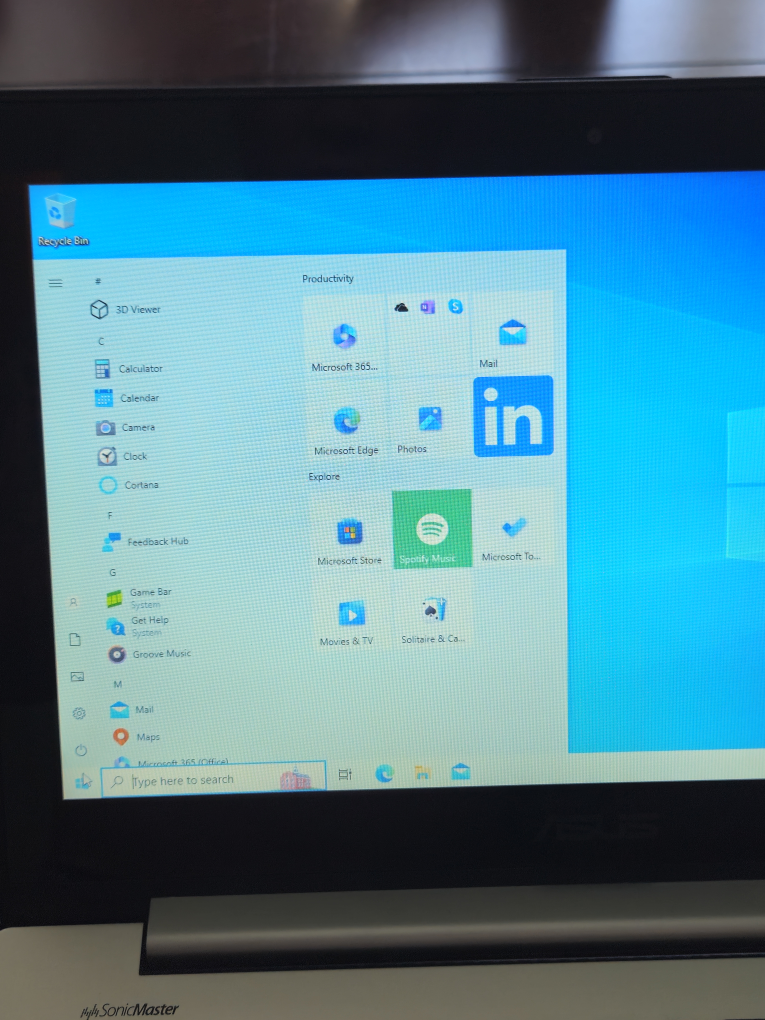Open Microsoft 365 (Office) in app list
This screenshot has width=765, height=1020.
(x=171, y=761)
